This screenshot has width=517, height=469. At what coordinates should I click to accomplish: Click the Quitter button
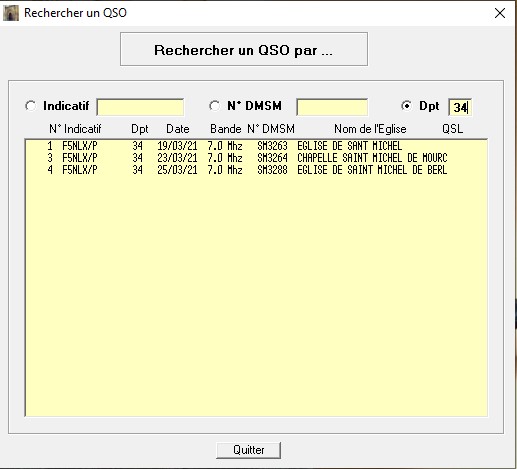pyautogui.click(x=249, y=450)
